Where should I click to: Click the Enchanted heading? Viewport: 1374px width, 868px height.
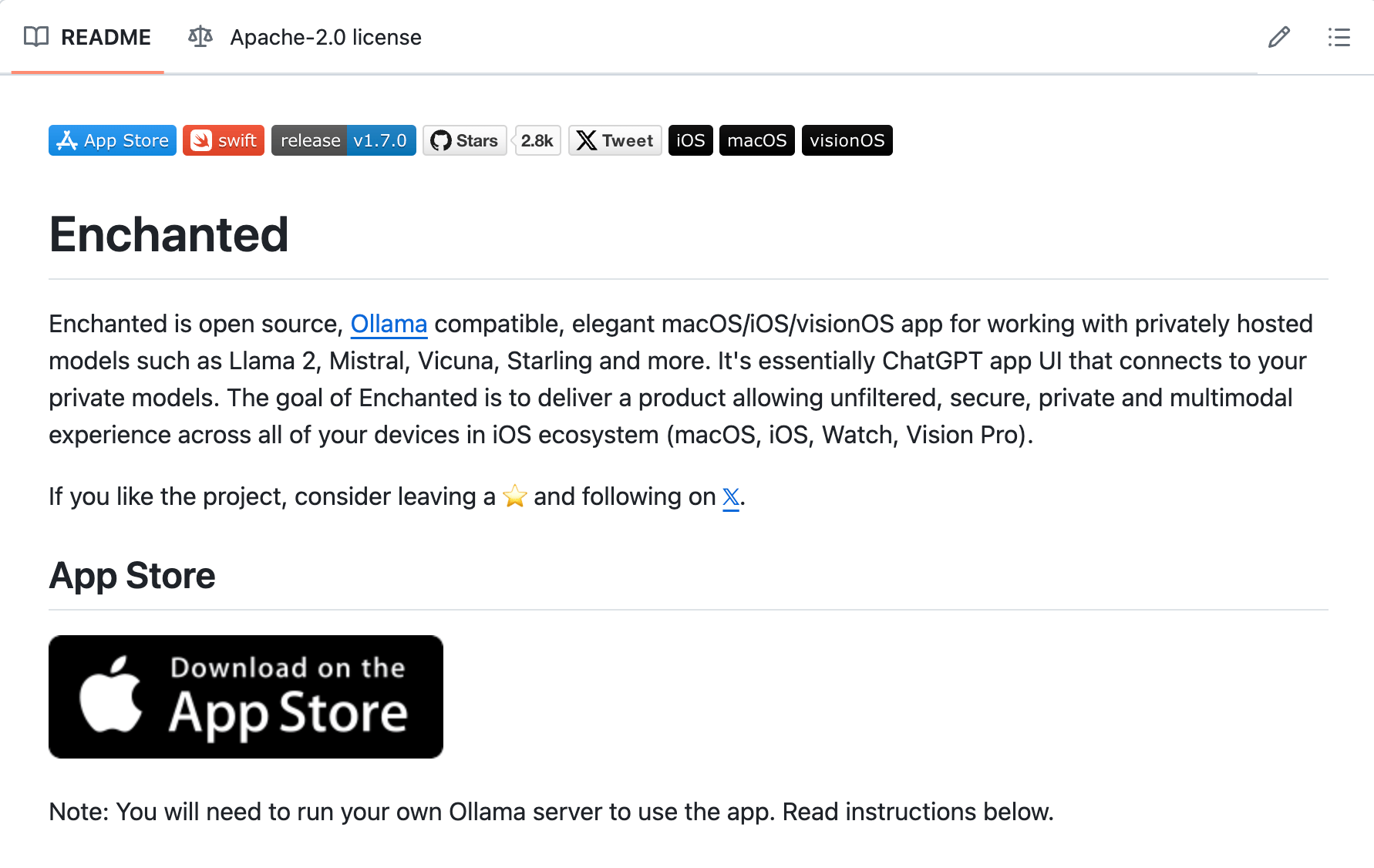pyautogui.click(x=169, y=234)
